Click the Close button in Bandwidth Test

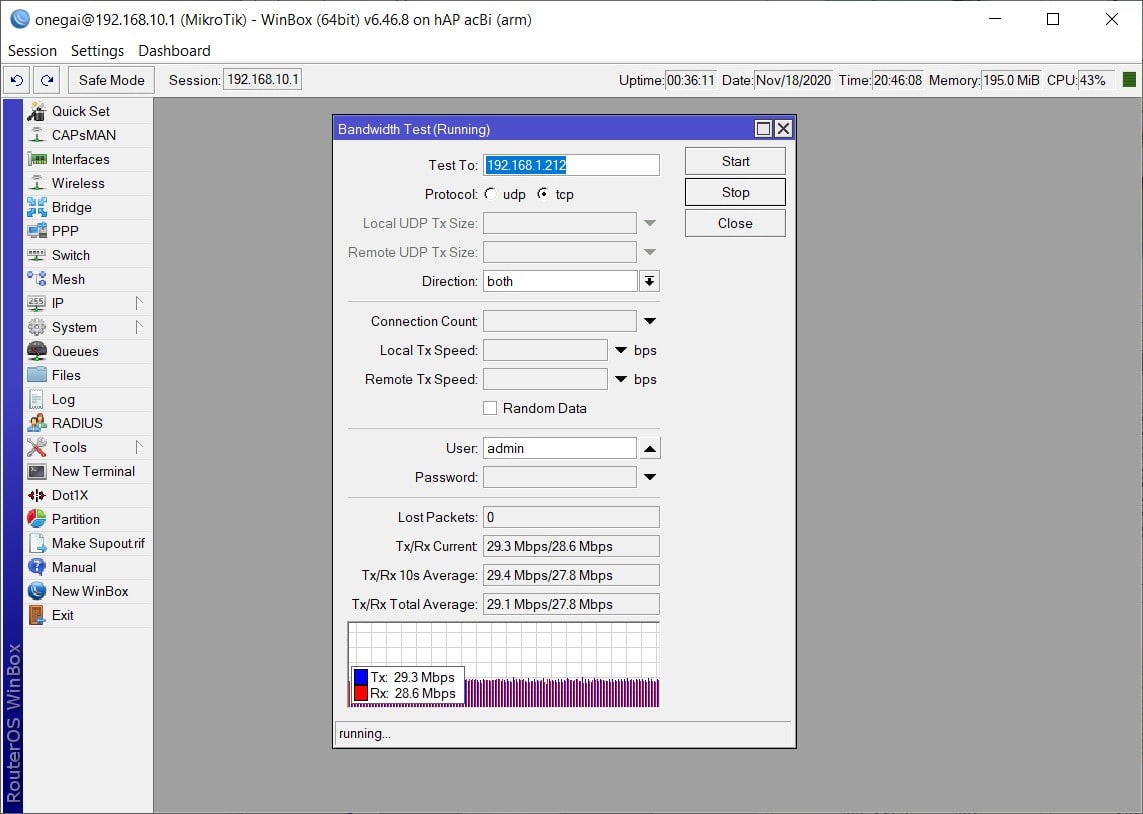point(735,223)
